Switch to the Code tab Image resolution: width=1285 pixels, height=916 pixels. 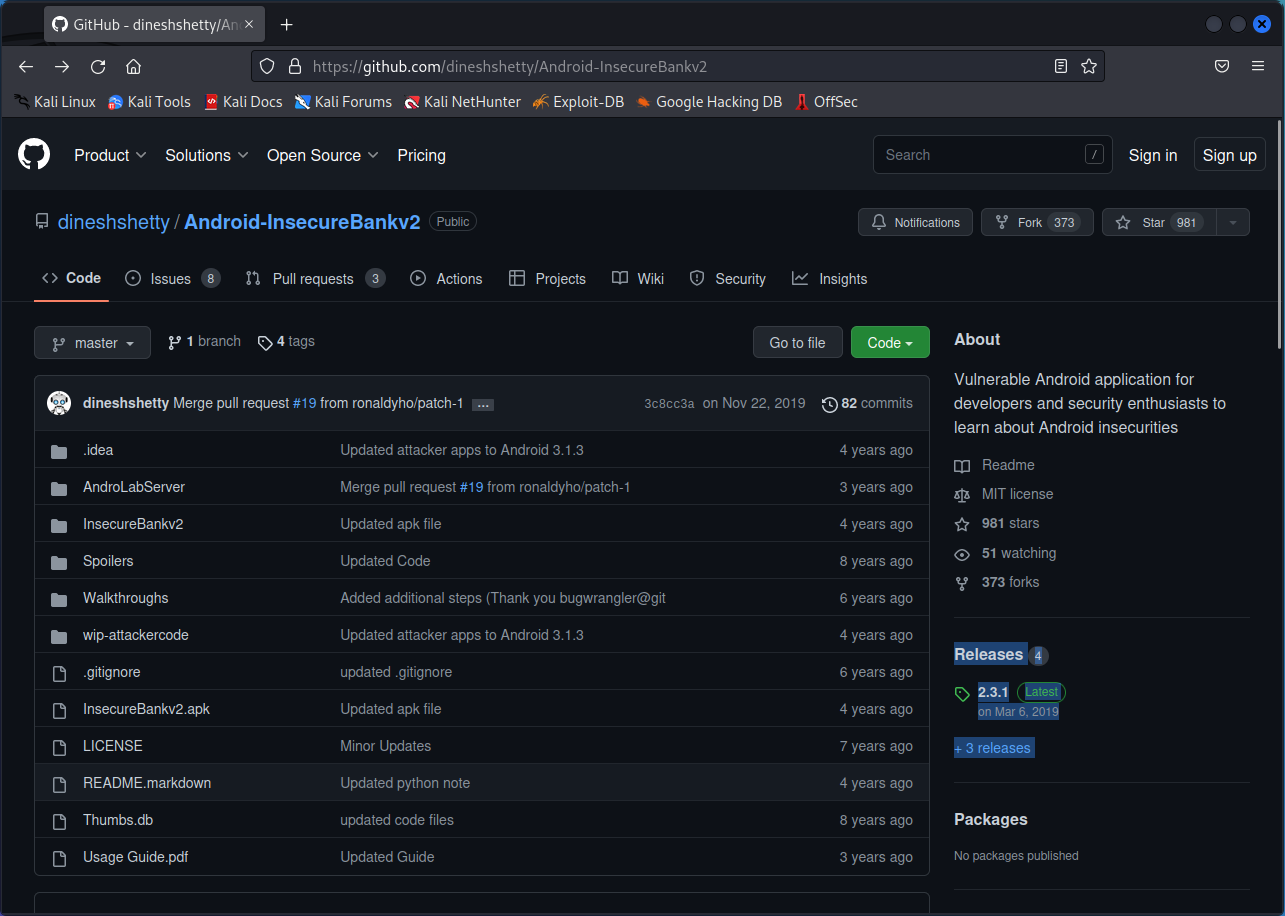coord(71,278)
